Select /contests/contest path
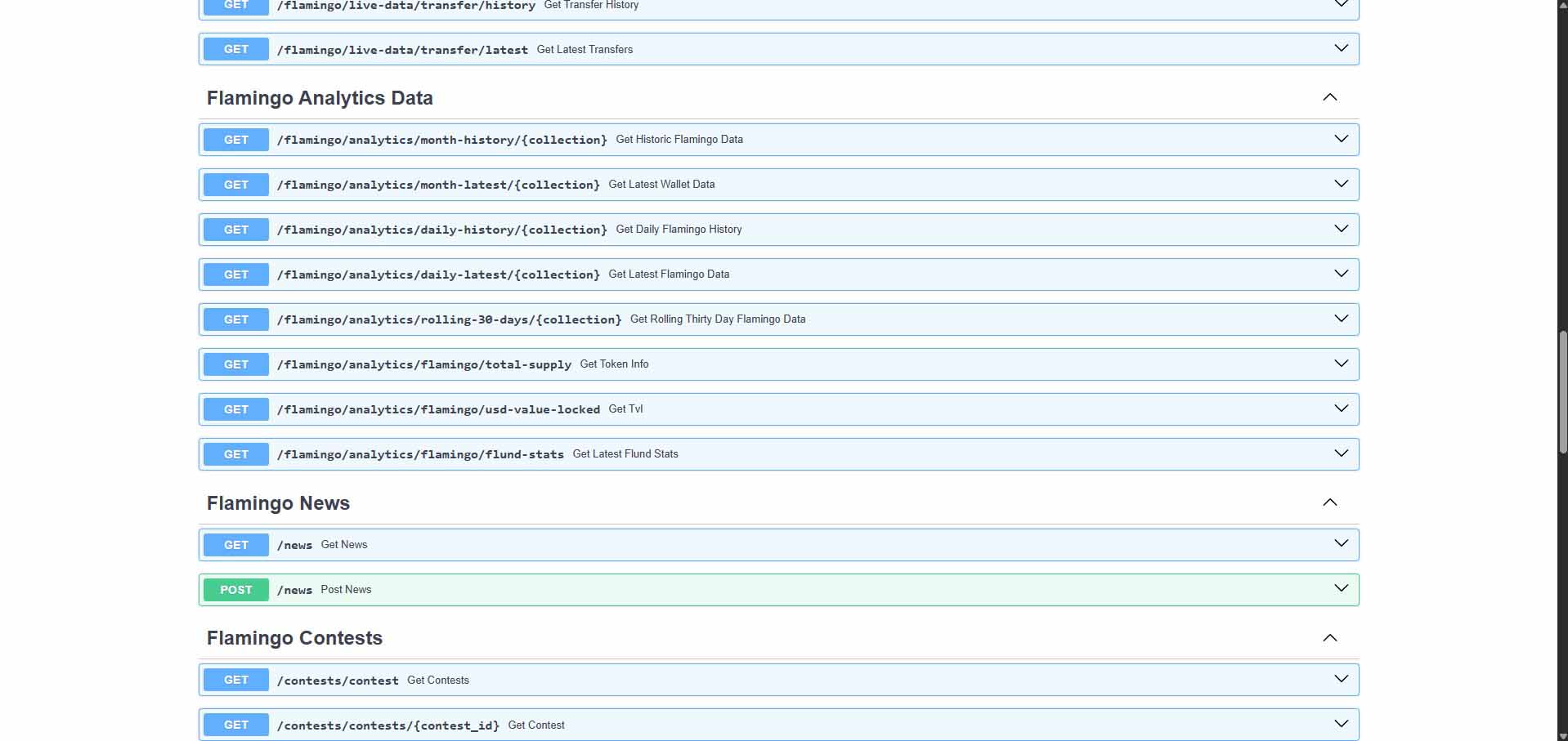The image size is (1568, 741). tap(338, 681)
